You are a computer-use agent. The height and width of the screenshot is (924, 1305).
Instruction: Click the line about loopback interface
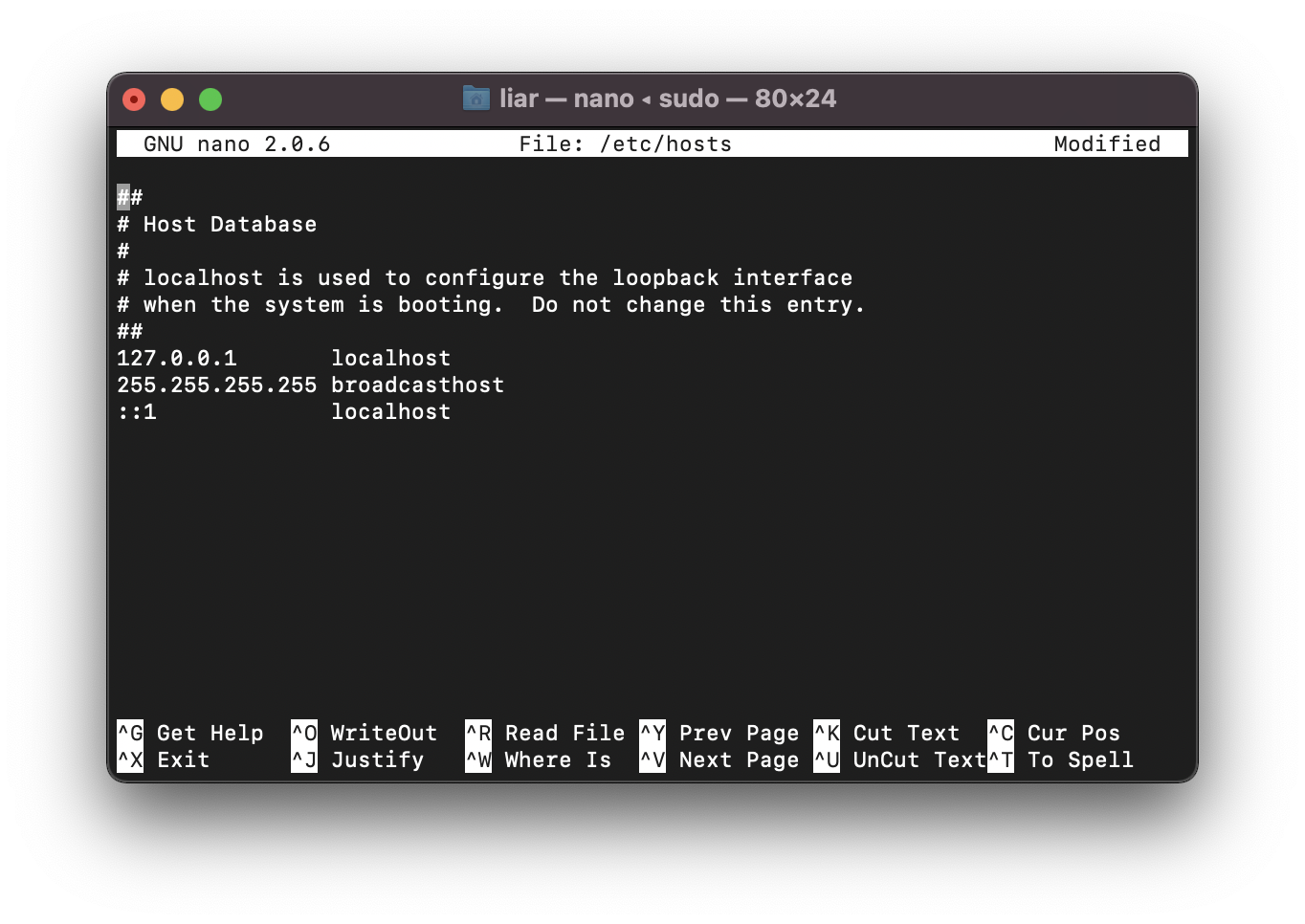click(485, 277)
